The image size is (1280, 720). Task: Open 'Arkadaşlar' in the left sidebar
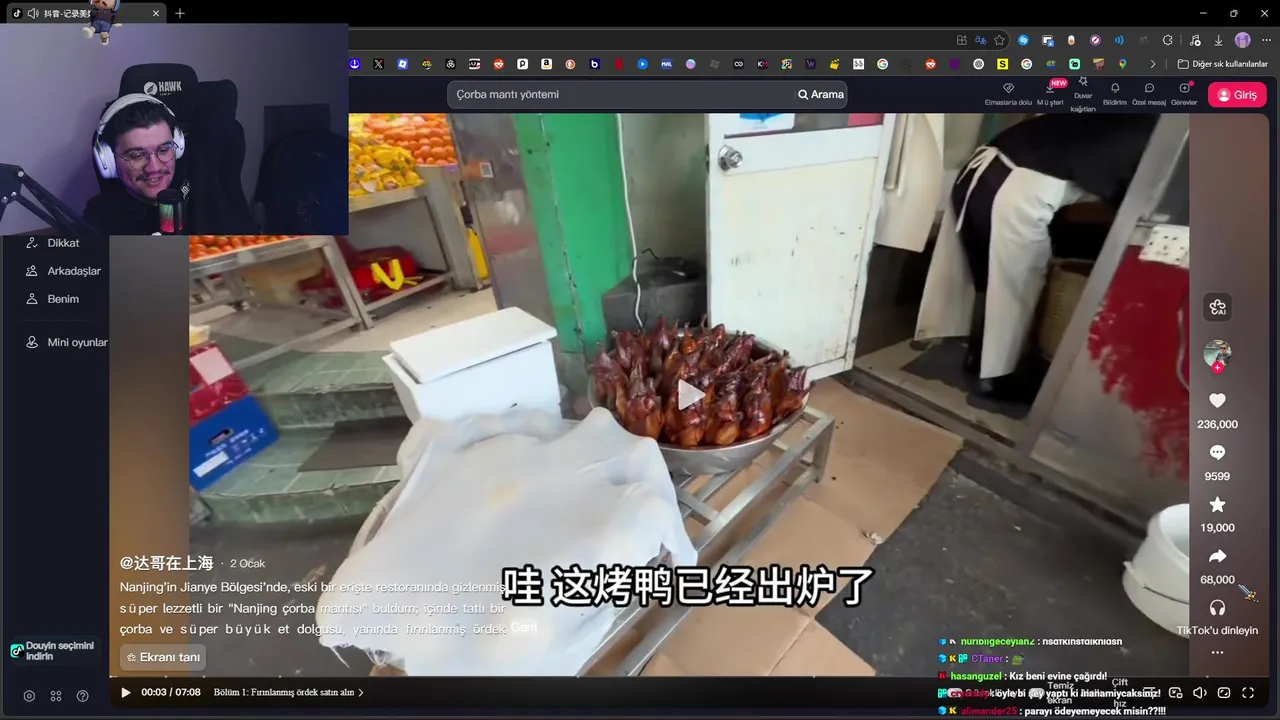pos(63,271)
